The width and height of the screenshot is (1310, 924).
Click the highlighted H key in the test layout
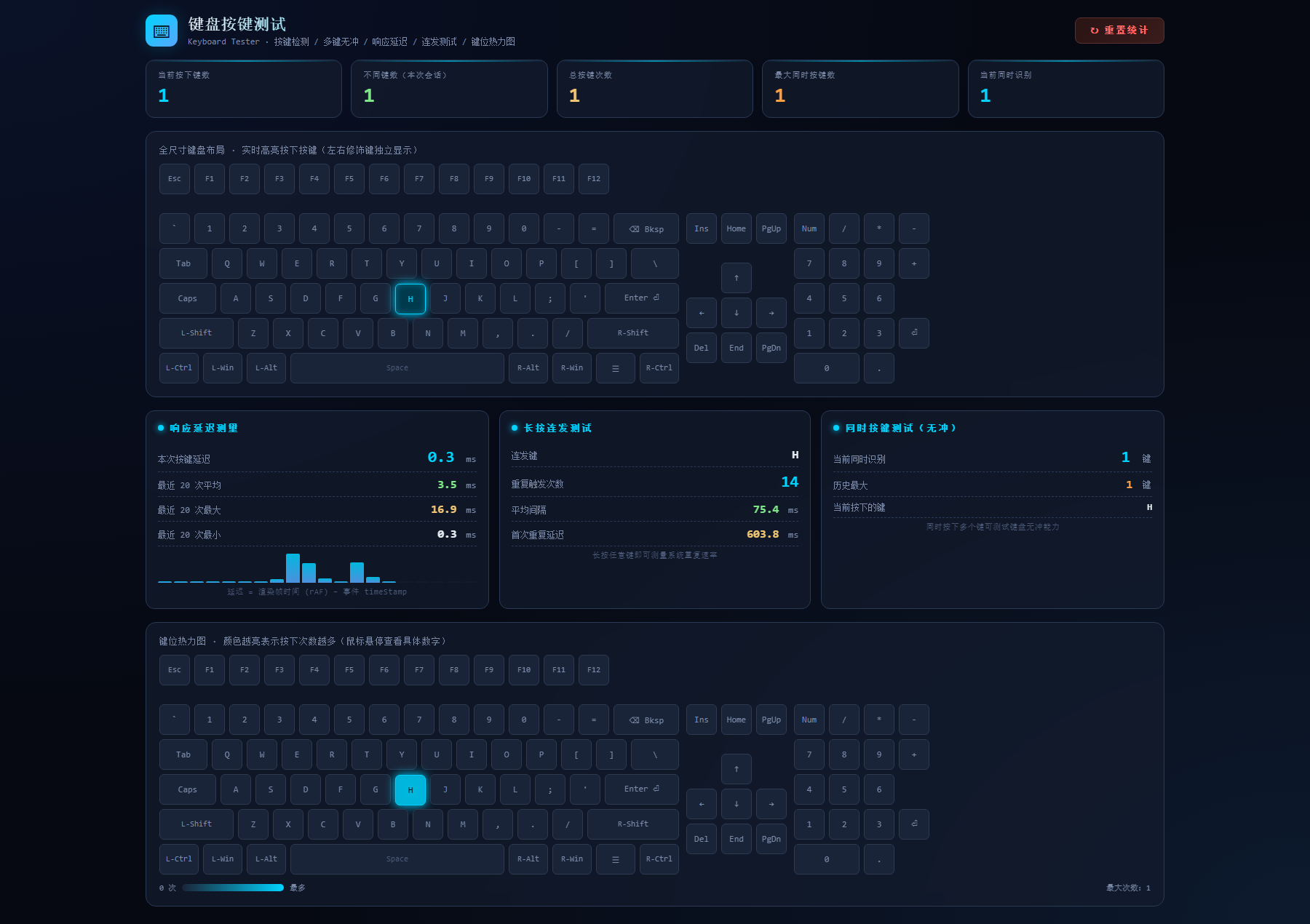[410, 299]
